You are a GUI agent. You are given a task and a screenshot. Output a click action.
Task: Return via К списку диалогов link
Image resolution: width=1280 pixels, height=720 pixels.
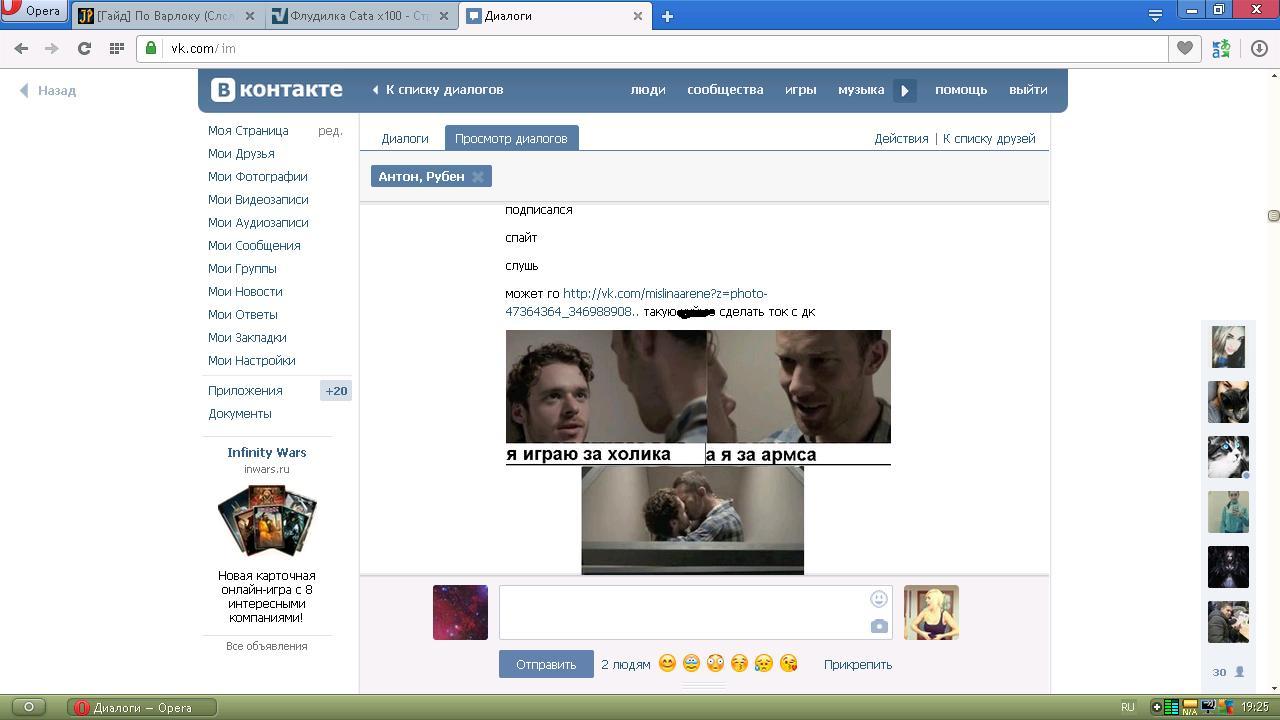(x=438, y=90)
